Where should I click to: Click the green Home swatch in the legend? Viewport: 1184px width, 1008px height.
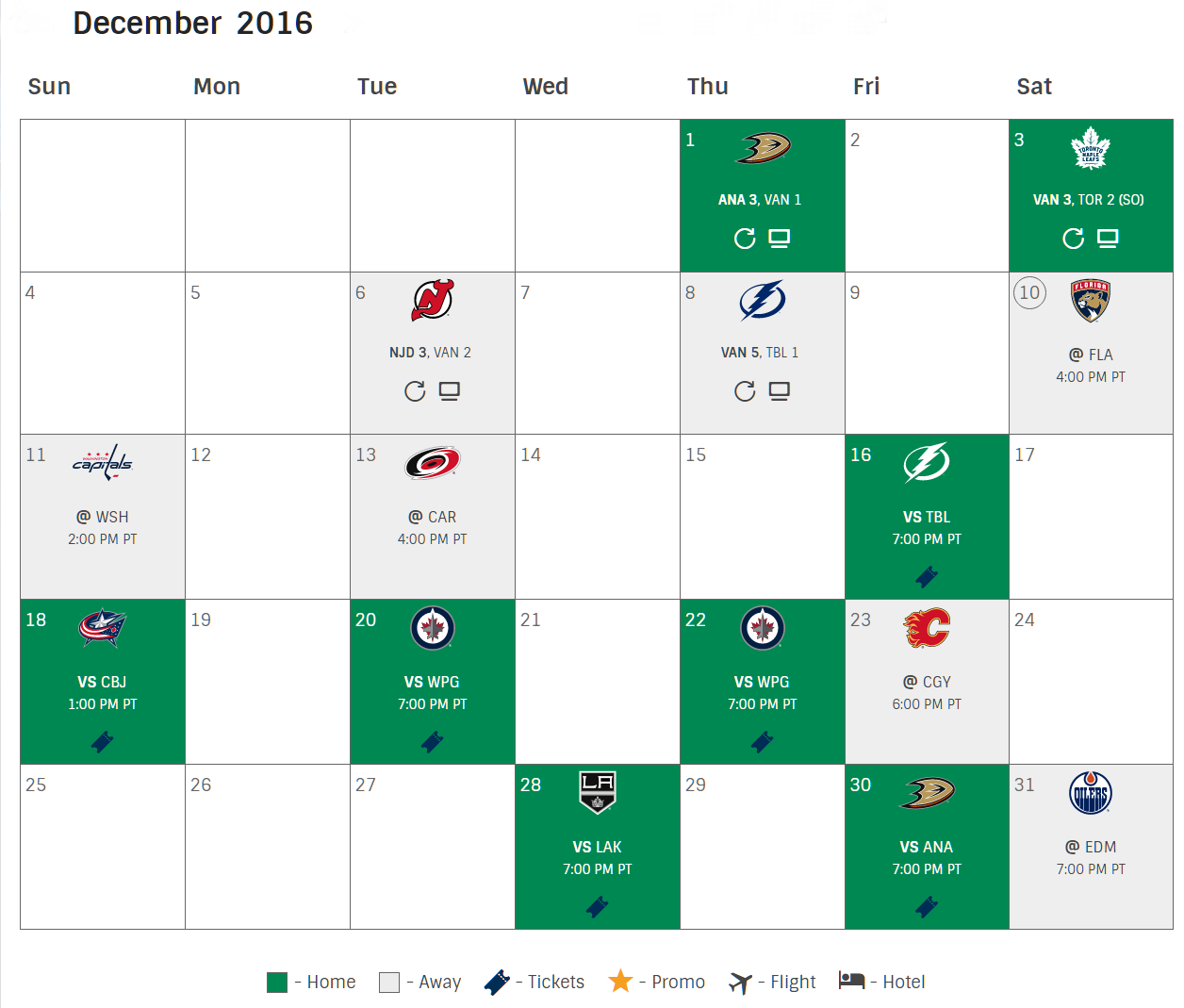(277, 982)
